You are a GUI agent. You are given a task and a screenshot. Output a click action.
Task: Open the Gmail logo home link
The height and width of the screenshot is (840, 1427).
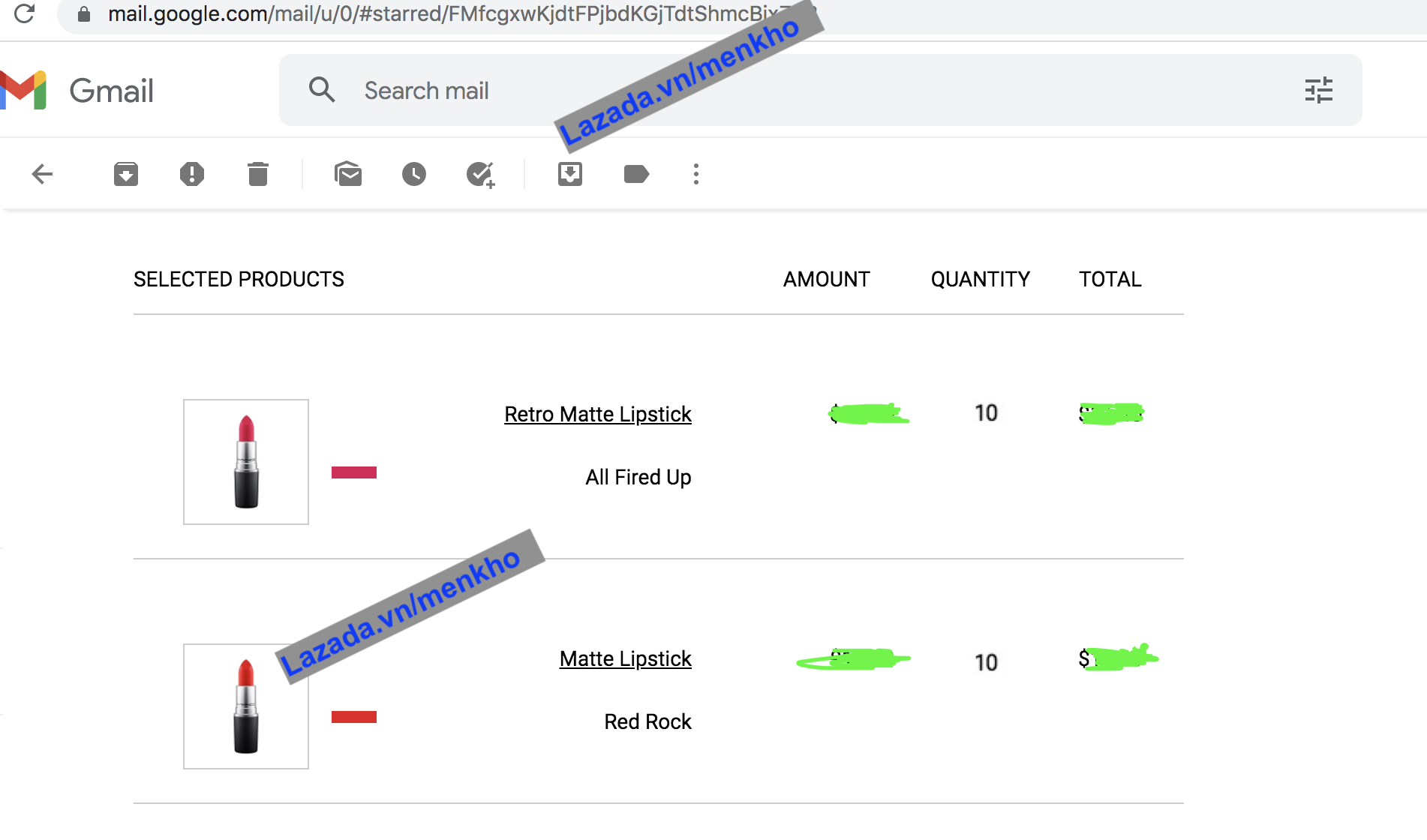point(78,91)
